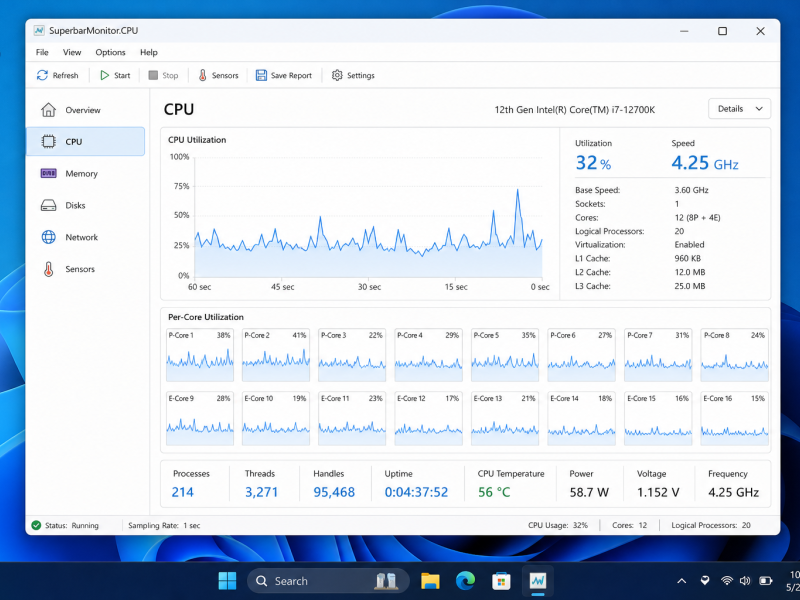Select the E-Core 12 utilization graph
Viewport: 800px width, 600px height.
[429, 418]
